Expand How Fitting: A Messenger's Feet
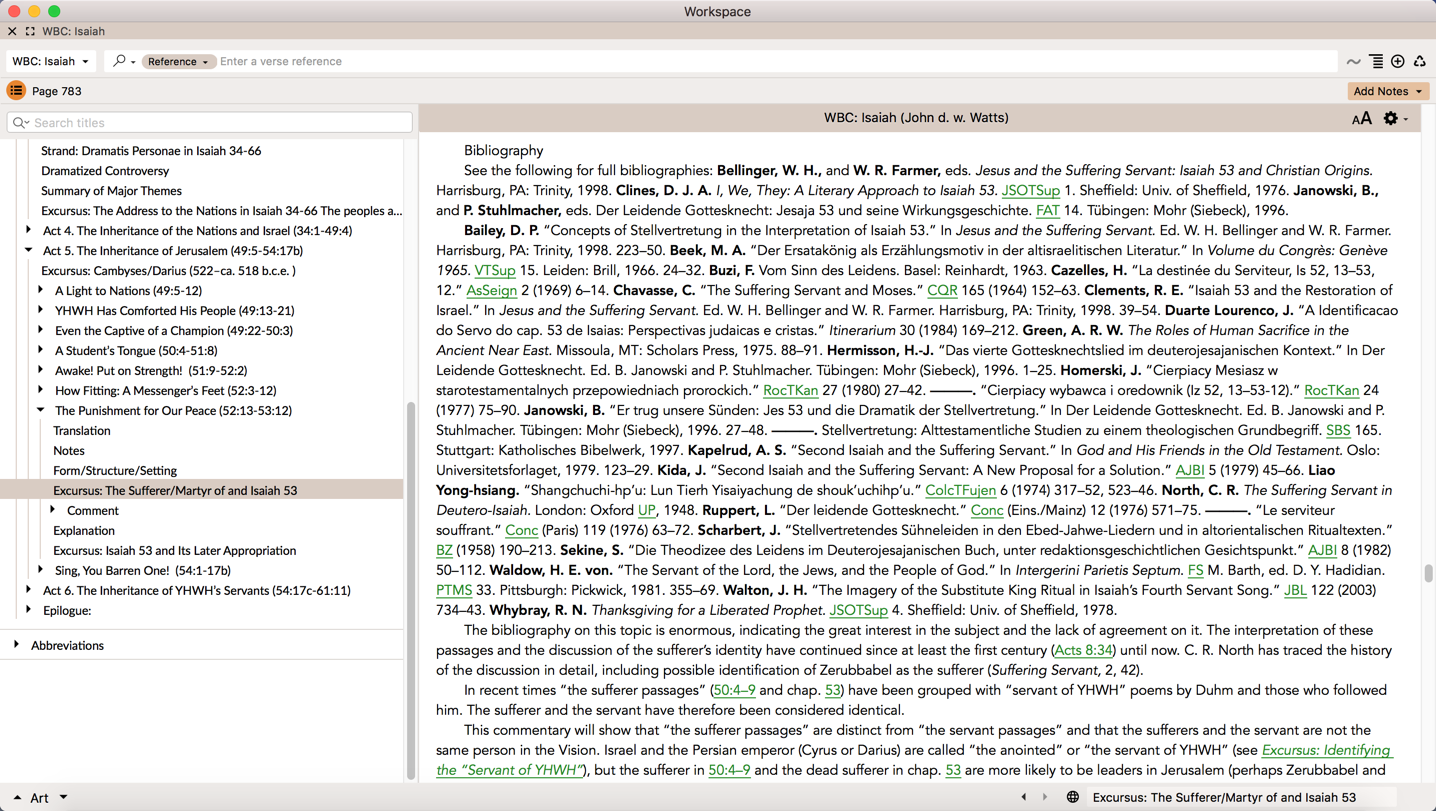 [x=41, y=390]
